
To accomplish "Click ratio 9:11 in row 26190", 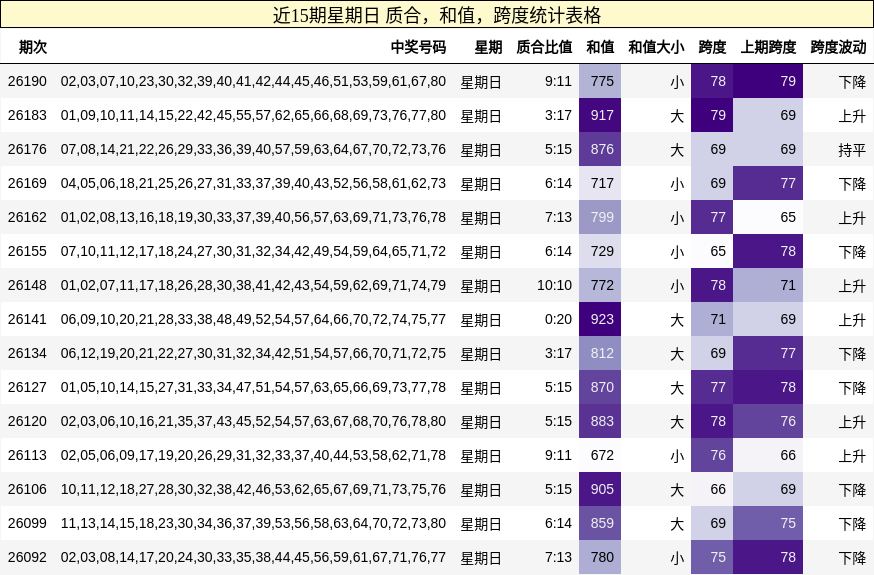I will pos(559,81).
